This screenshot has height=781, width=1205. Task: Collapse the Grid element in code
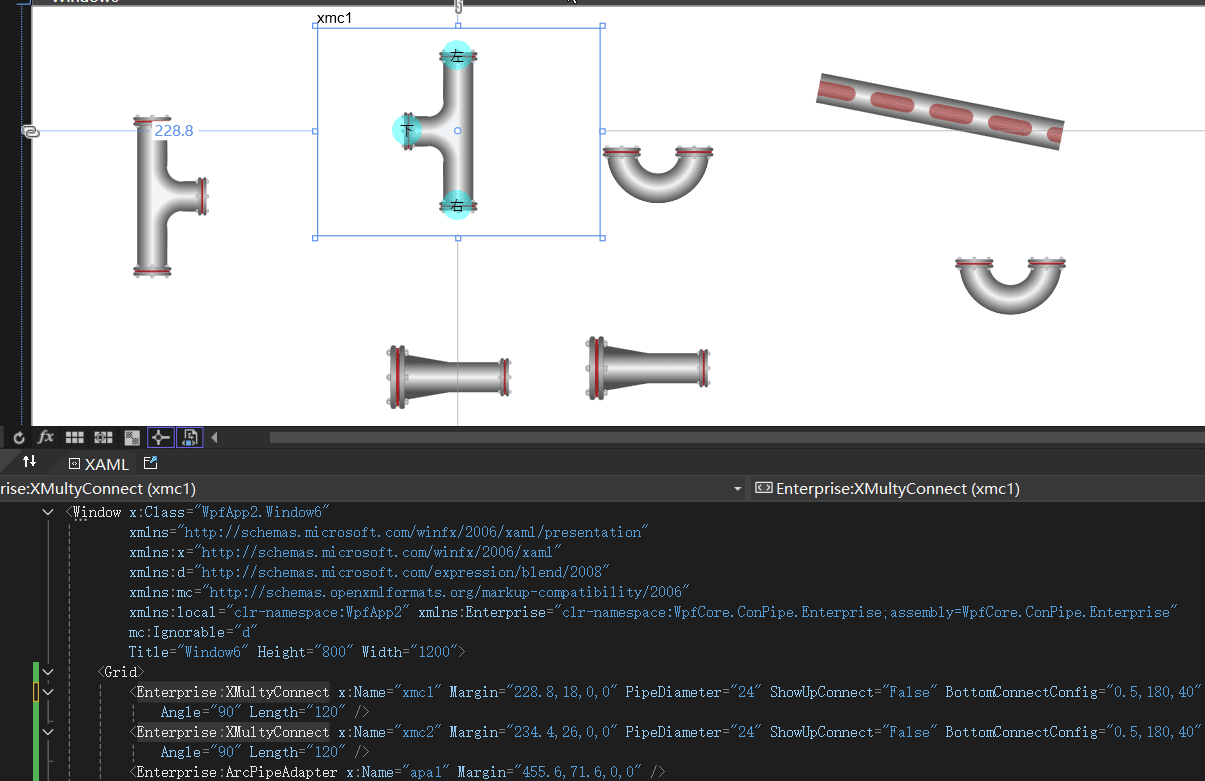tap(47, 672)
